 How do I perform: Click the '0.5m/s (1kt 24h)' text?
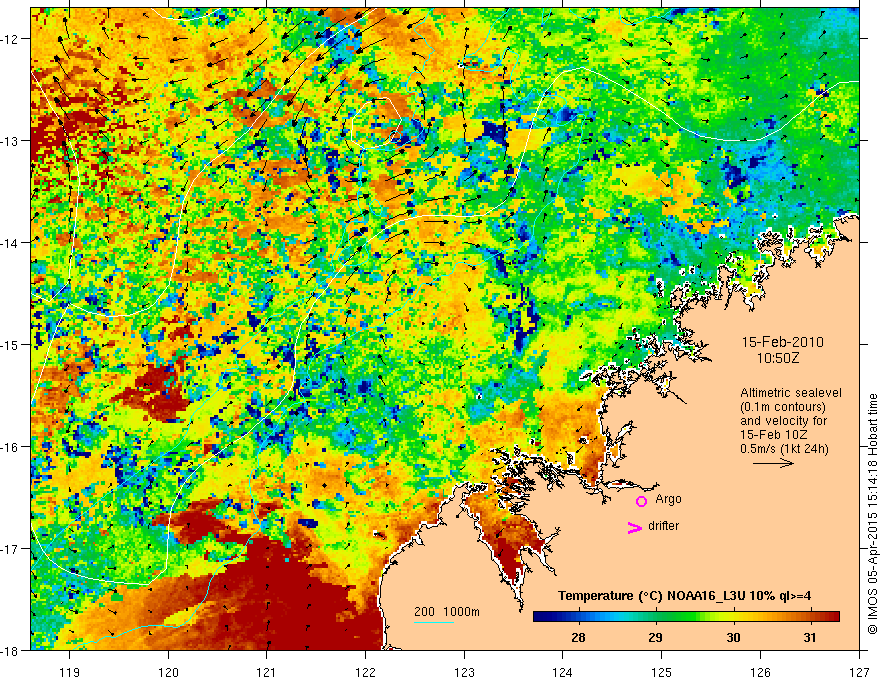[784, 449]
